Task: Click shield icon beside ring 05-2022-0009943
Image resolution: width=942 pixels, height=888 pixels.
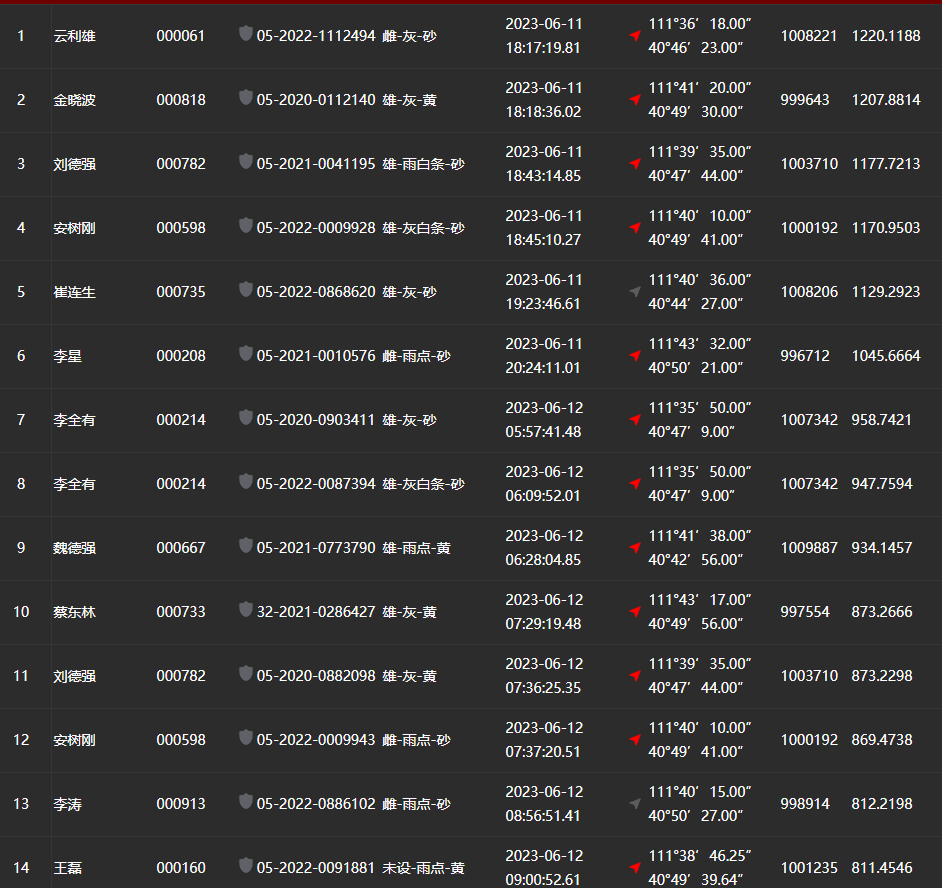Action: [246, 738]
